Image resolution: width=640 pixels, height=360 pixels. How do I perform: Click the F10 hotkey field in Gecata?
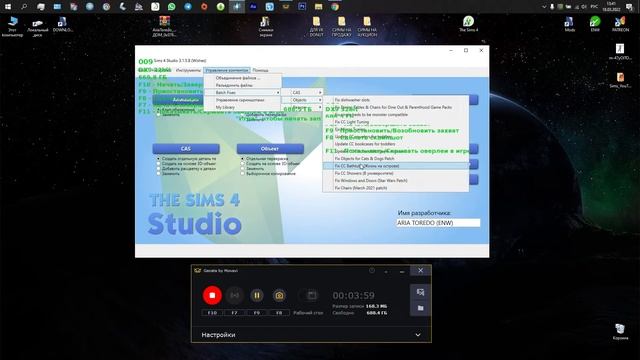coord(212,313)
